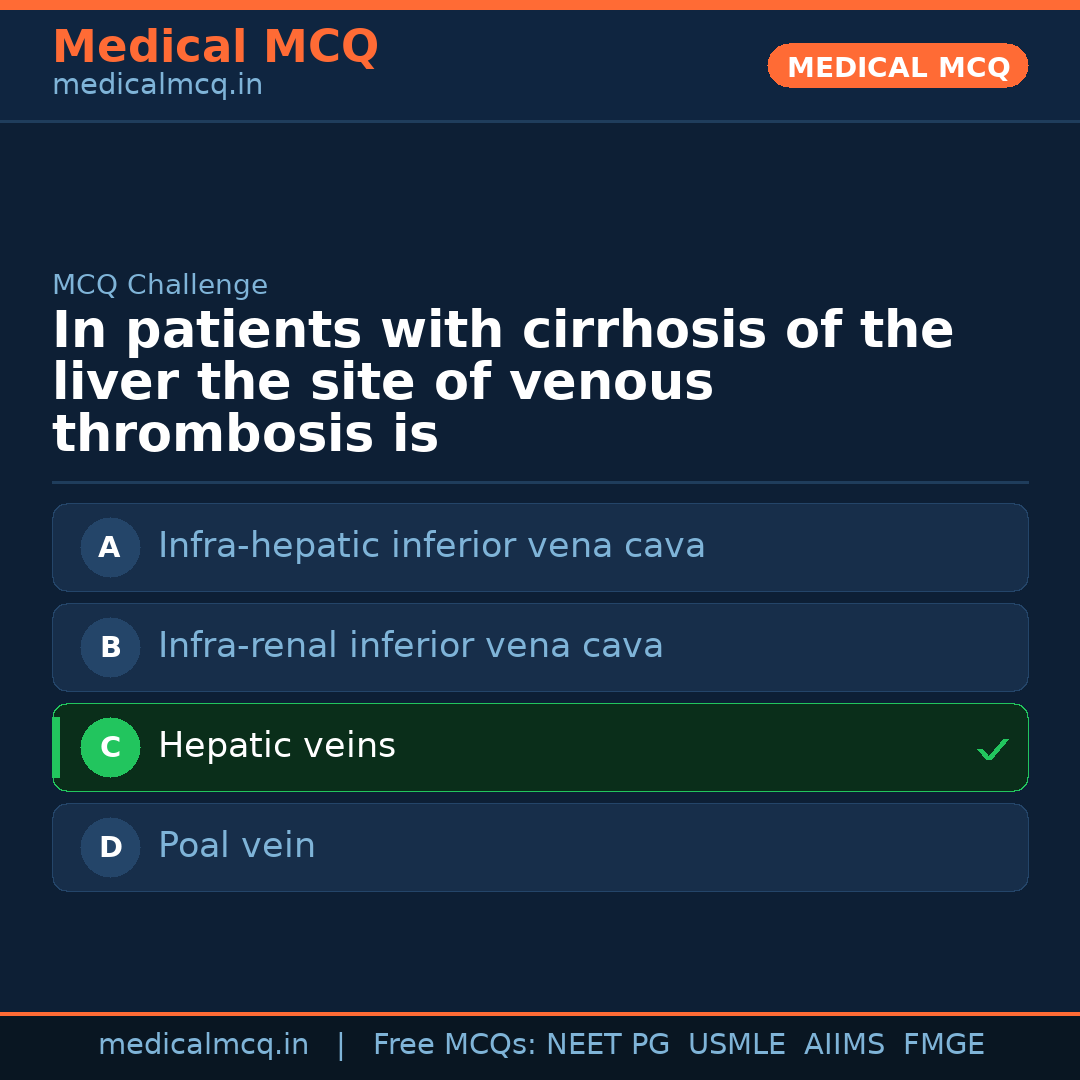Click the letter A circle badge

click(x=110, y=547)
